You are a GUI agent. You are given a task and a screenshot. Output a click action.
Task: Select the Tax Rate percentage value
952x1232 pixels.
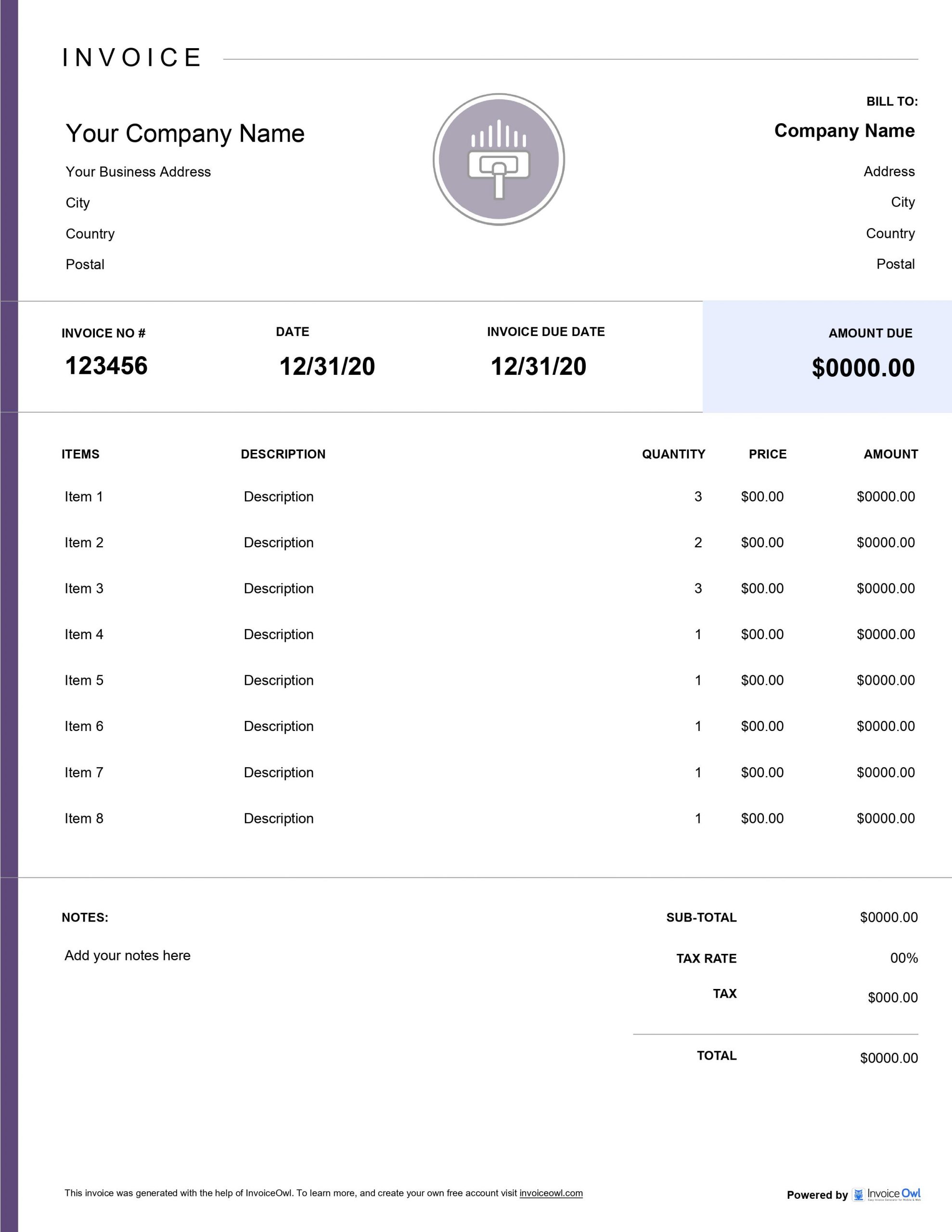pos(903,959)
